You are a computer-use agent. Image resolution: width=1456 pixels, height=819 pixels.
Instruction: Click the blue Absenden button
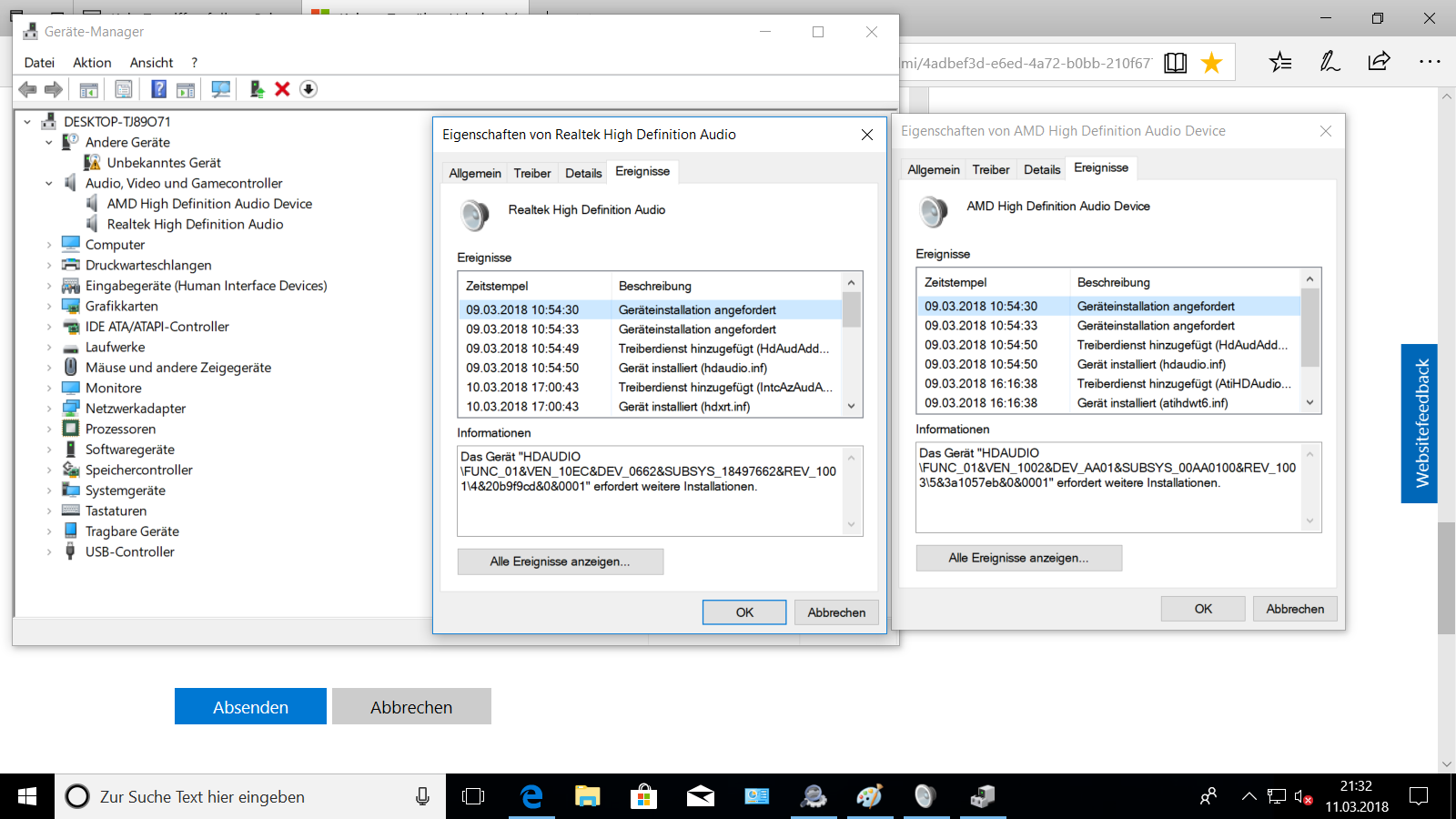(250, 706)
